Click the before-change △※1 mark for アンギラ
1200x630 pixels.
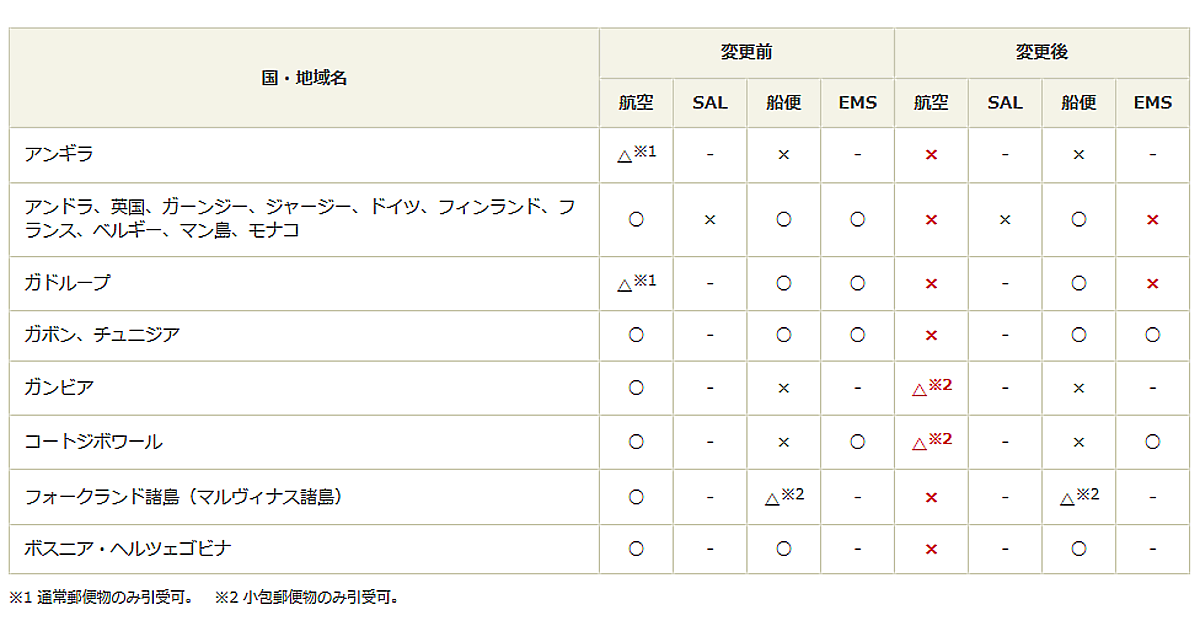(636, 155)
